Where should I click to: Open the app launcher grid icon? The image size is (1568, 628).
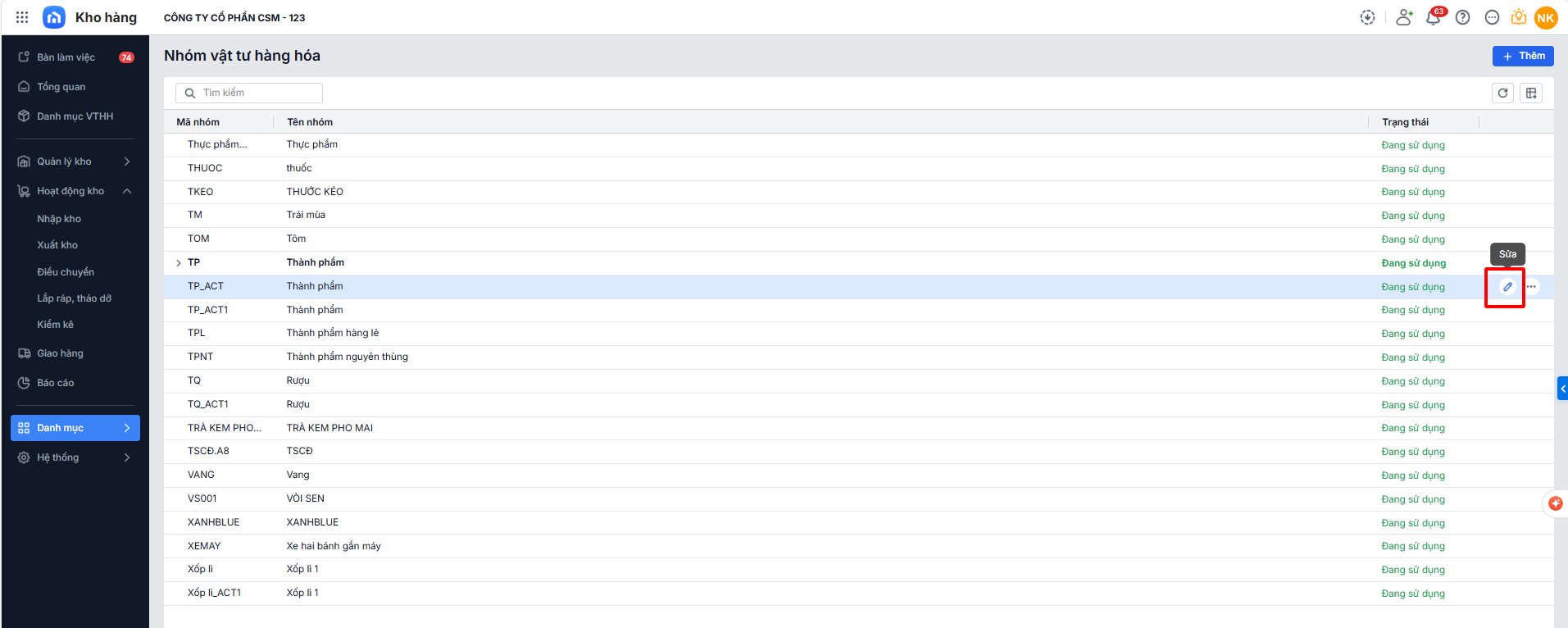tap(22, 17)
